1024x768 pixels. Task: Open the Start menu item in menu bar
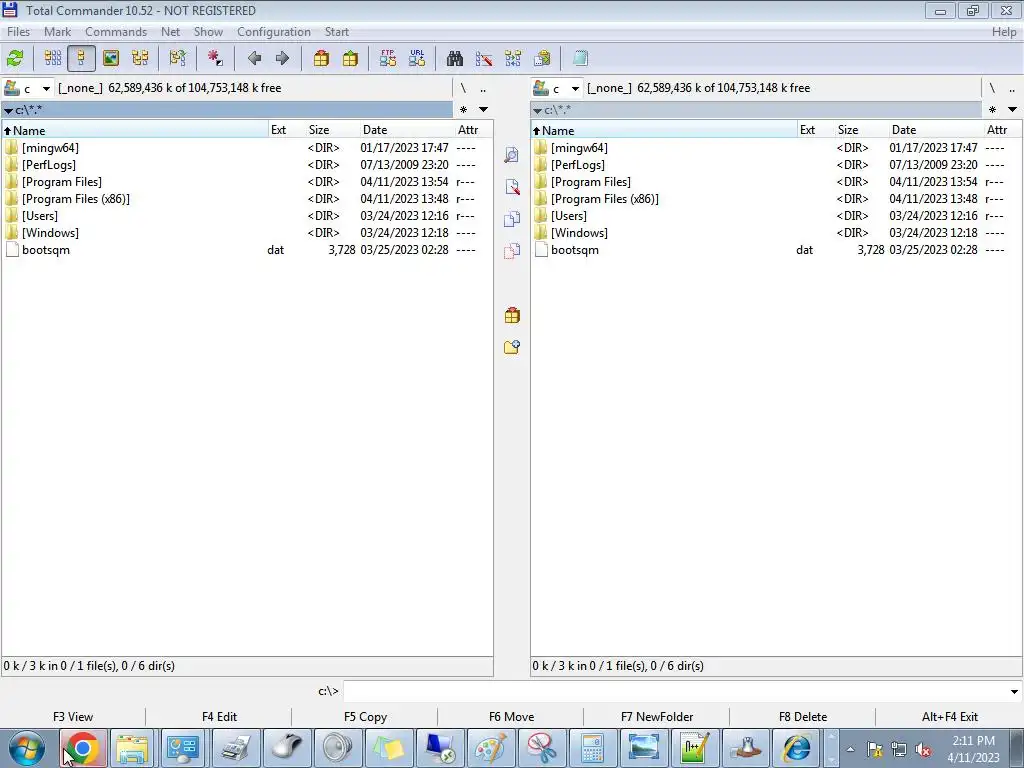click(336, 31)
